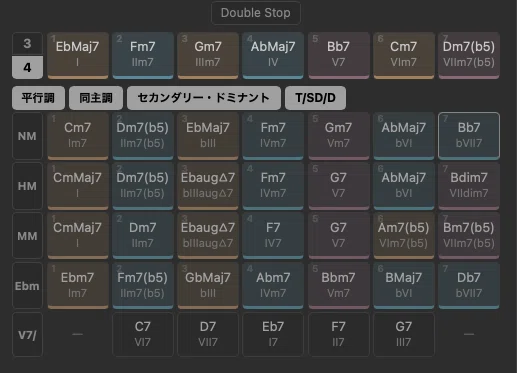The height and width of the screenshot is (373, 517).
Task: Play the HM row AbMaj7 bVI pad
Action: pos(404,186)
